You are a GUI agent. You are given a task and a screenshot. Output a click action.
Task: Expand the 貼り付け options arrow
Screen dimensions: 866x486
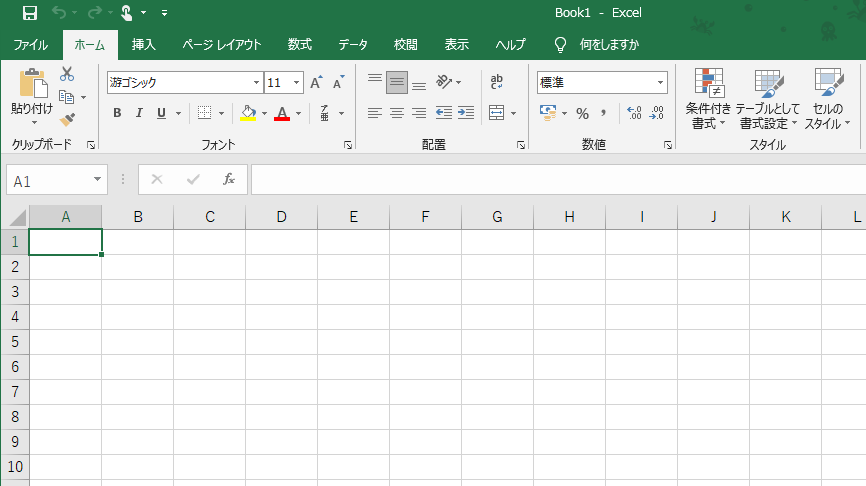point(33,122)
